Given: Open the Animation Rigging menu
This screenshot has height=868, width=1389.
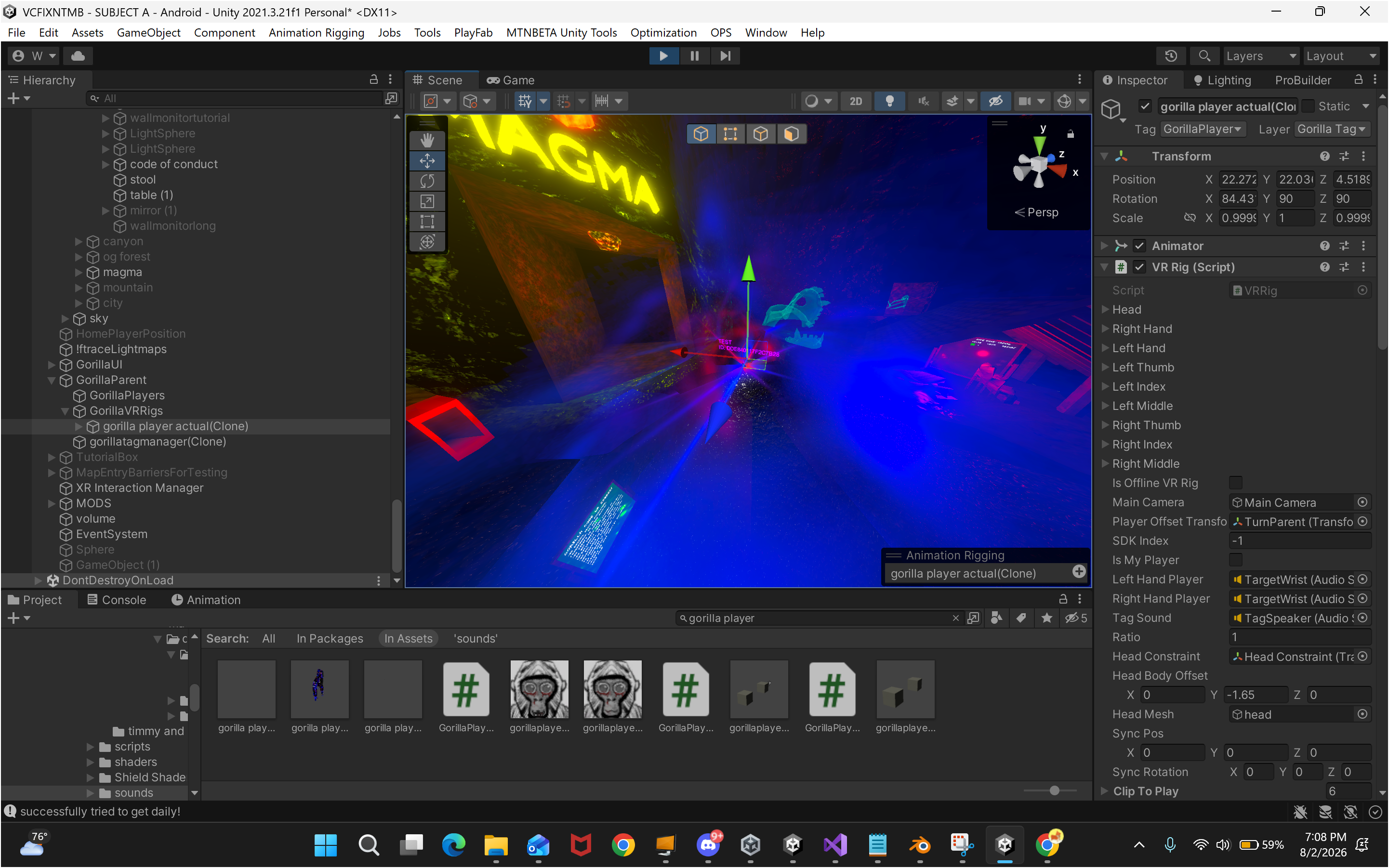Looking at the screenshot, I should [317, 33].
